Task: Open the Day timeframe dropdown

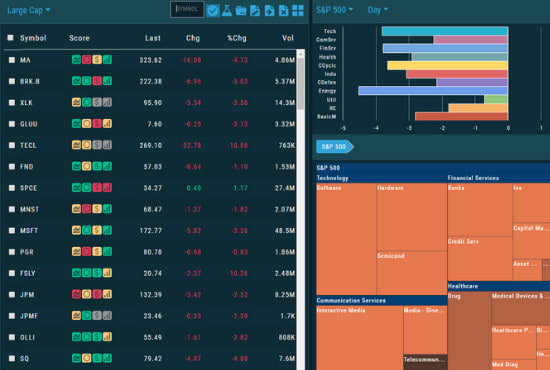Action: pos(378,10)
